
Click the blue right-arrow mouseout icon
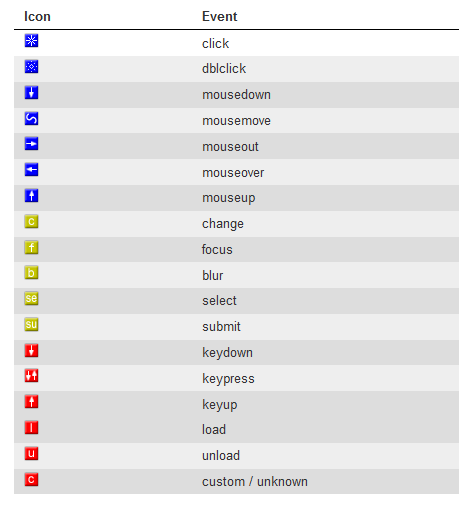pyautogui.click(x=31, y=144)
